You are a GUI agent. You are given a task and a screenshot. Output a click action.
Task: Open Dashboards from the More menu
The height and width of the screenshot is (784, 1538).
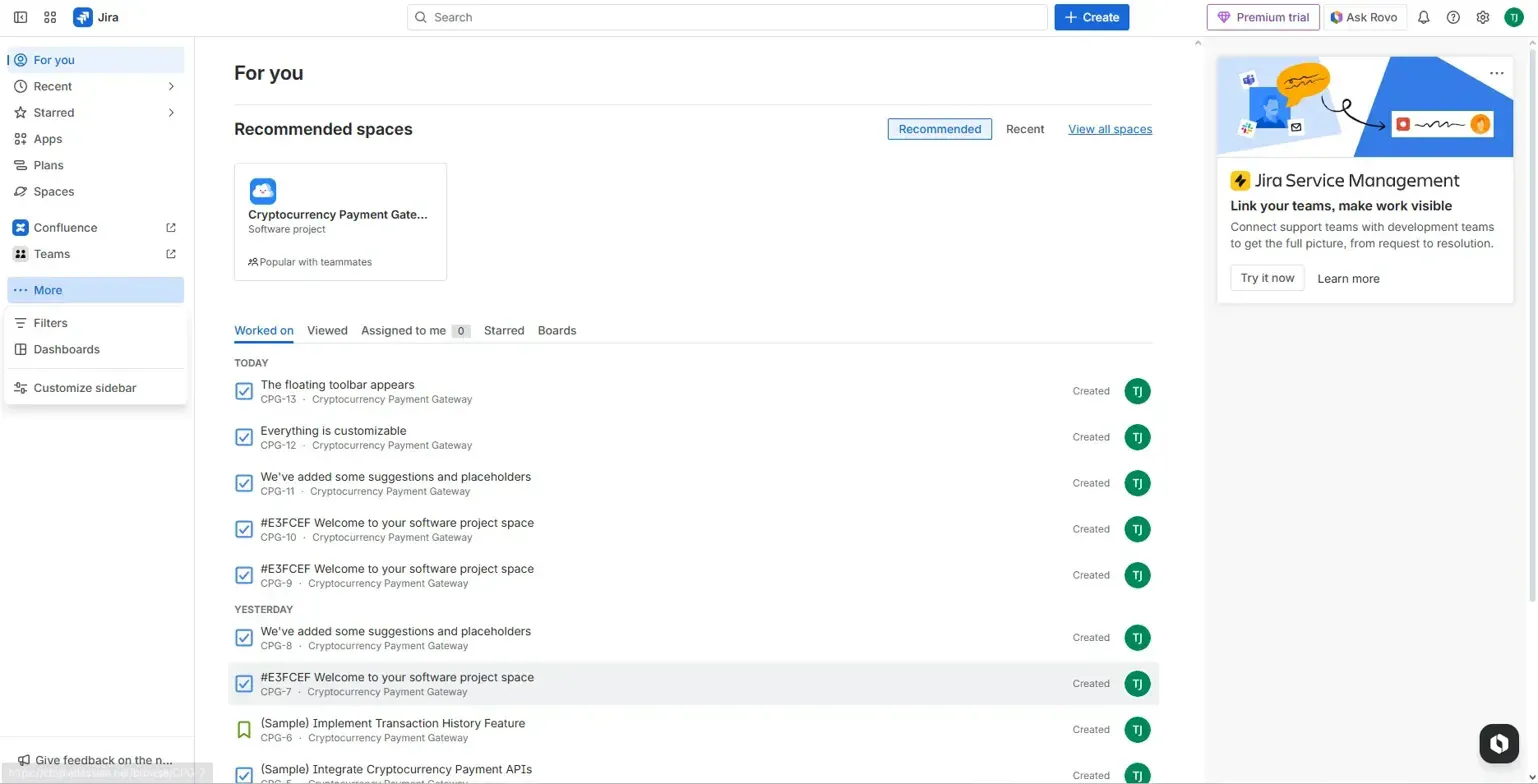coord(66,349)
